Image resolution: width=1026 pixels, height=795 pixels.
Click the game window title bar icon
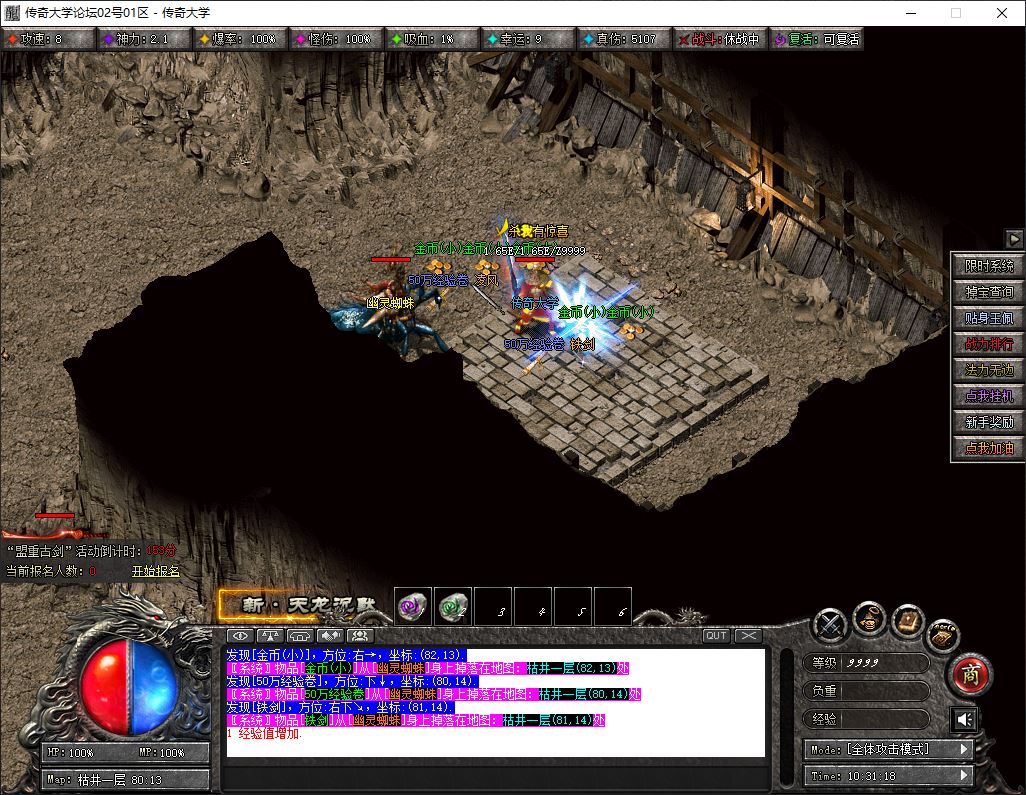tap(12, 12)
